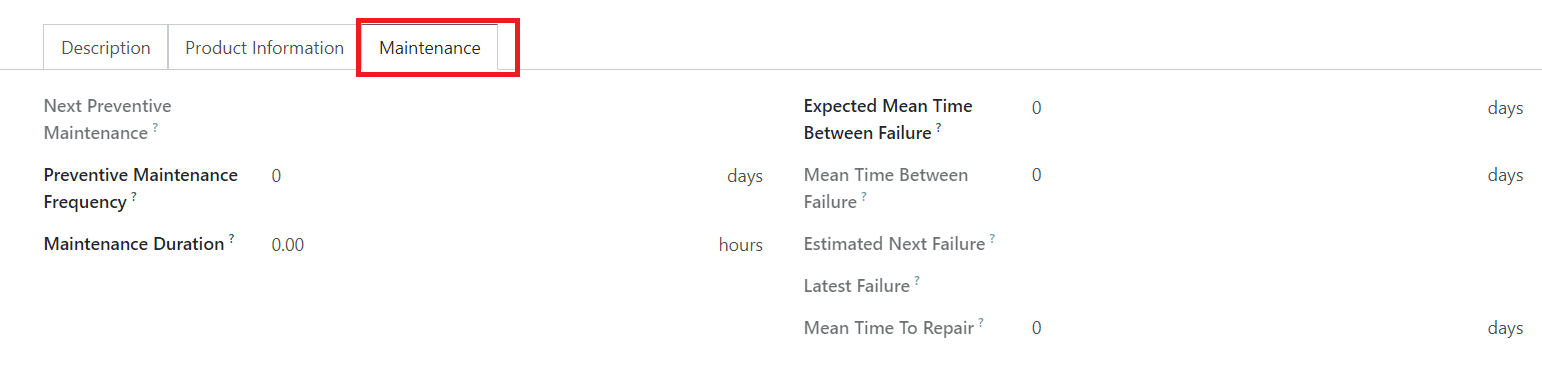Click help icon beside Preventive Maintenance Frequency
The height and width of the screenshot is (392, 1542).
[x=134, y=197]
